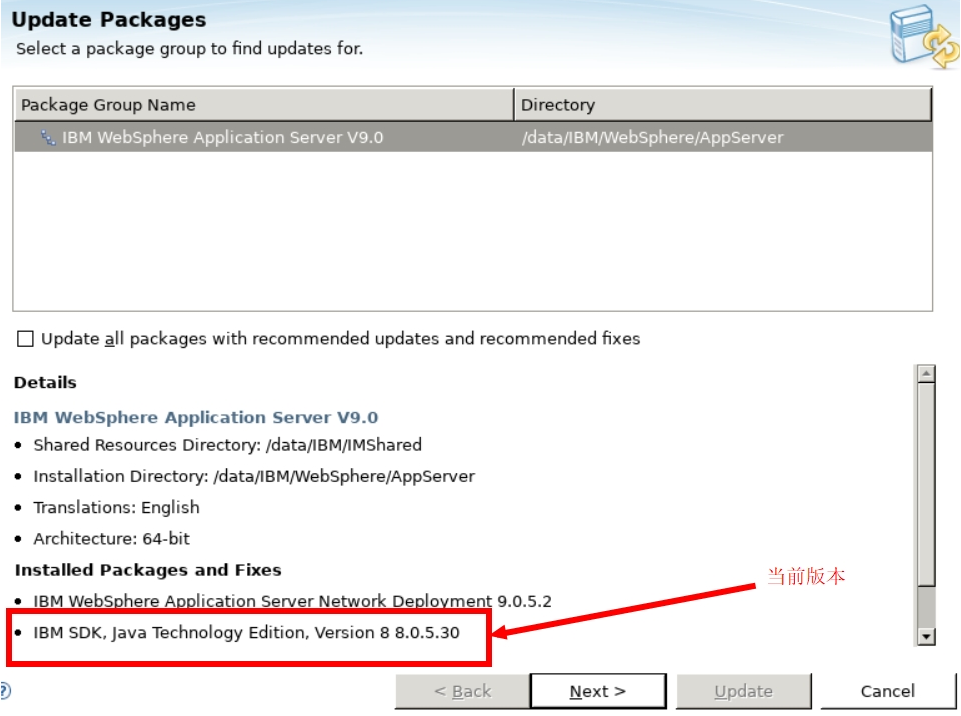Select IBM WebSphere Application Server V9.0 row
961x716 pixels.
tap(473, 137)
